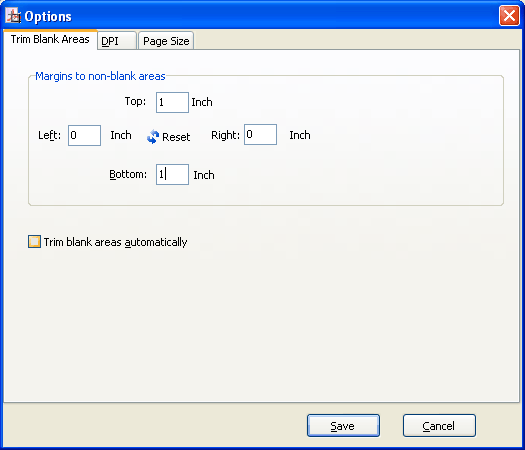This screenshot has height=450, width=525.
Task: Focus the Top margin input field
Action: [172, 102]
